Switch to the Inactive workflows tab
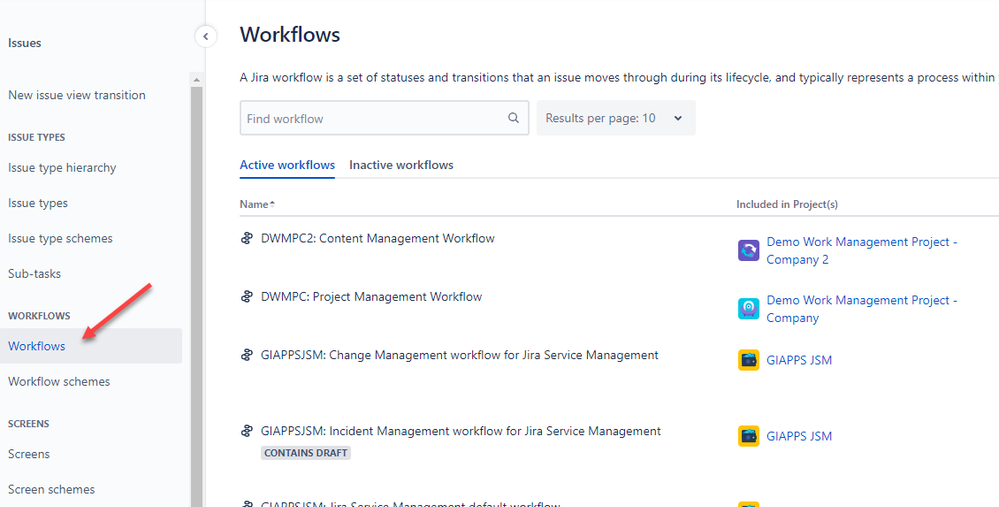The width and height of the screenshot is (999, 507). tap(401, 165)
